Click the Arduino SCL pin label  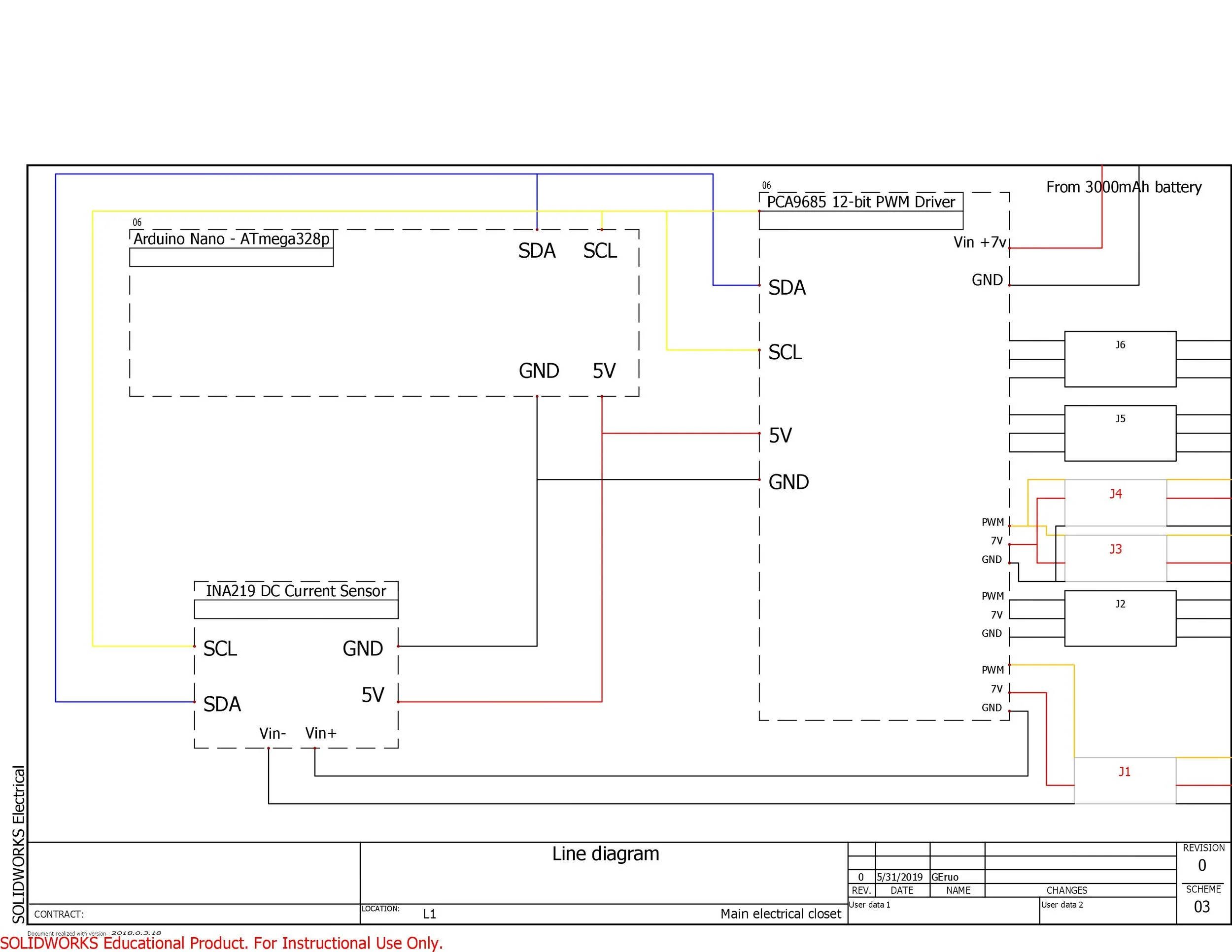[600, 251]
